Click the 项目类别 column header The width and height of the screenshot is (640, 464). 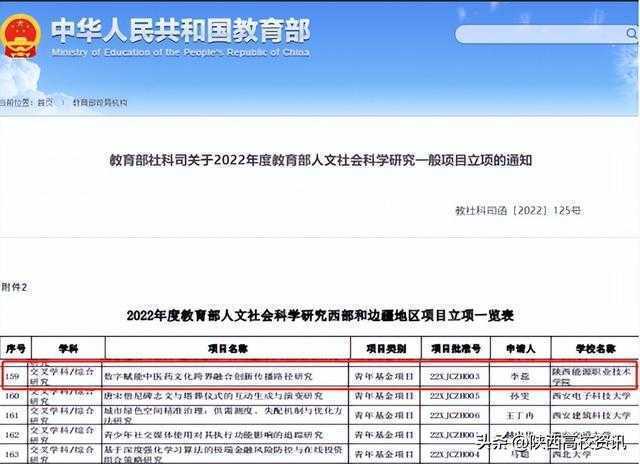(x=386, y=349)
